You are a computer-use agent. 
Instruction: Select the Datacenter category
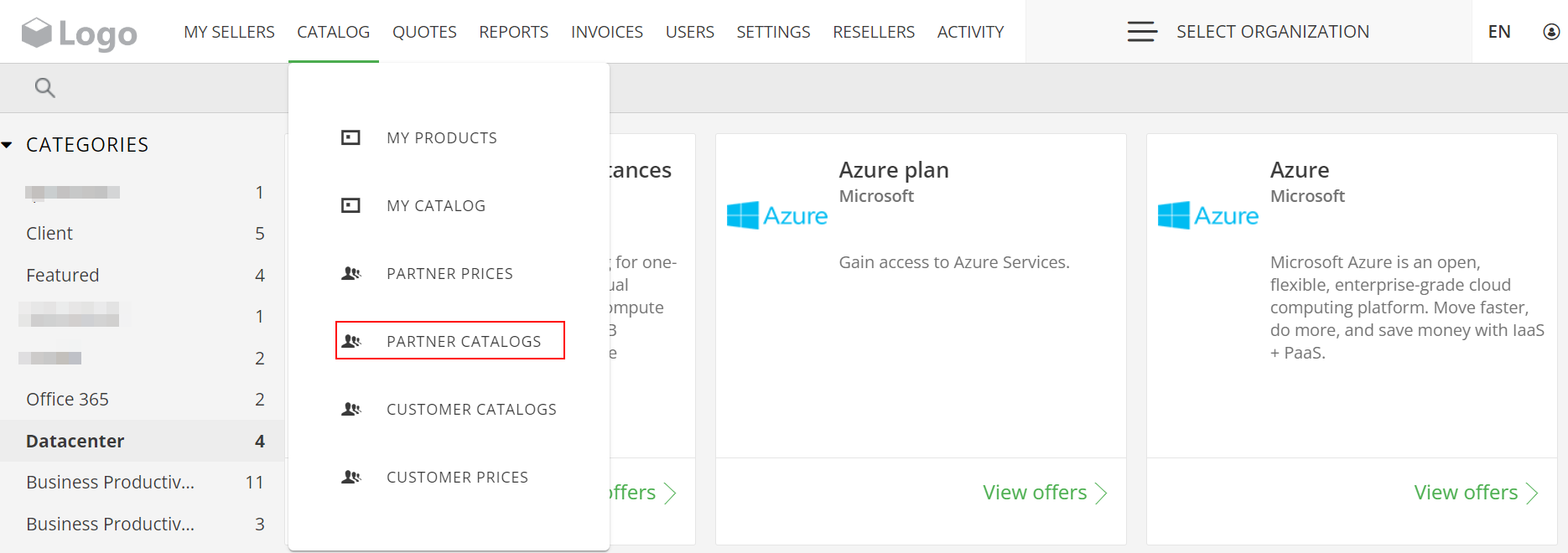(75, 441)
